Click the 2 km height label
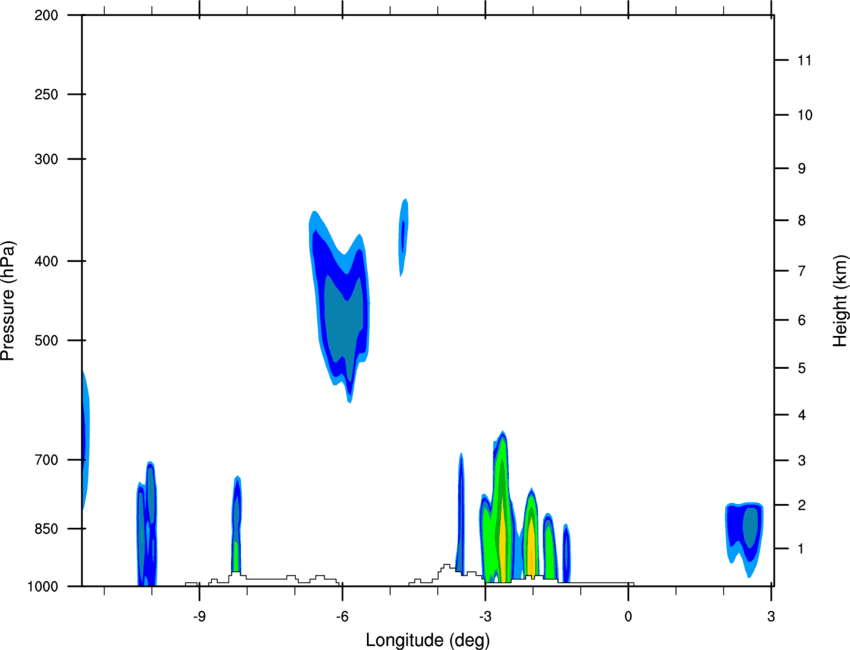The height and width of the screenshot is (650, 850). 802,505
